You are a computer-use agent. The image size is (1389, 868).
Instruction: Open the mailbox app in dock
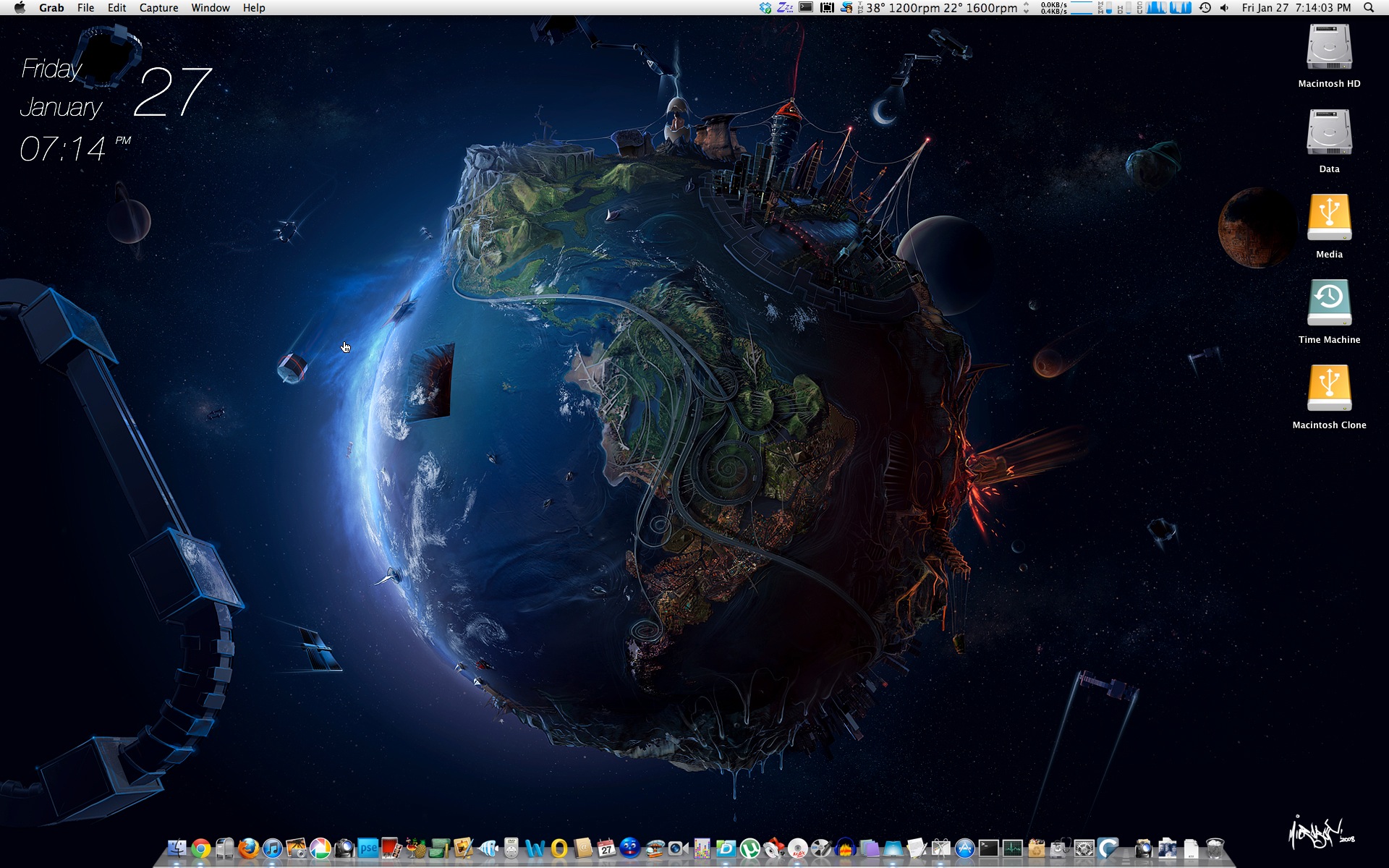coord(225,848)
